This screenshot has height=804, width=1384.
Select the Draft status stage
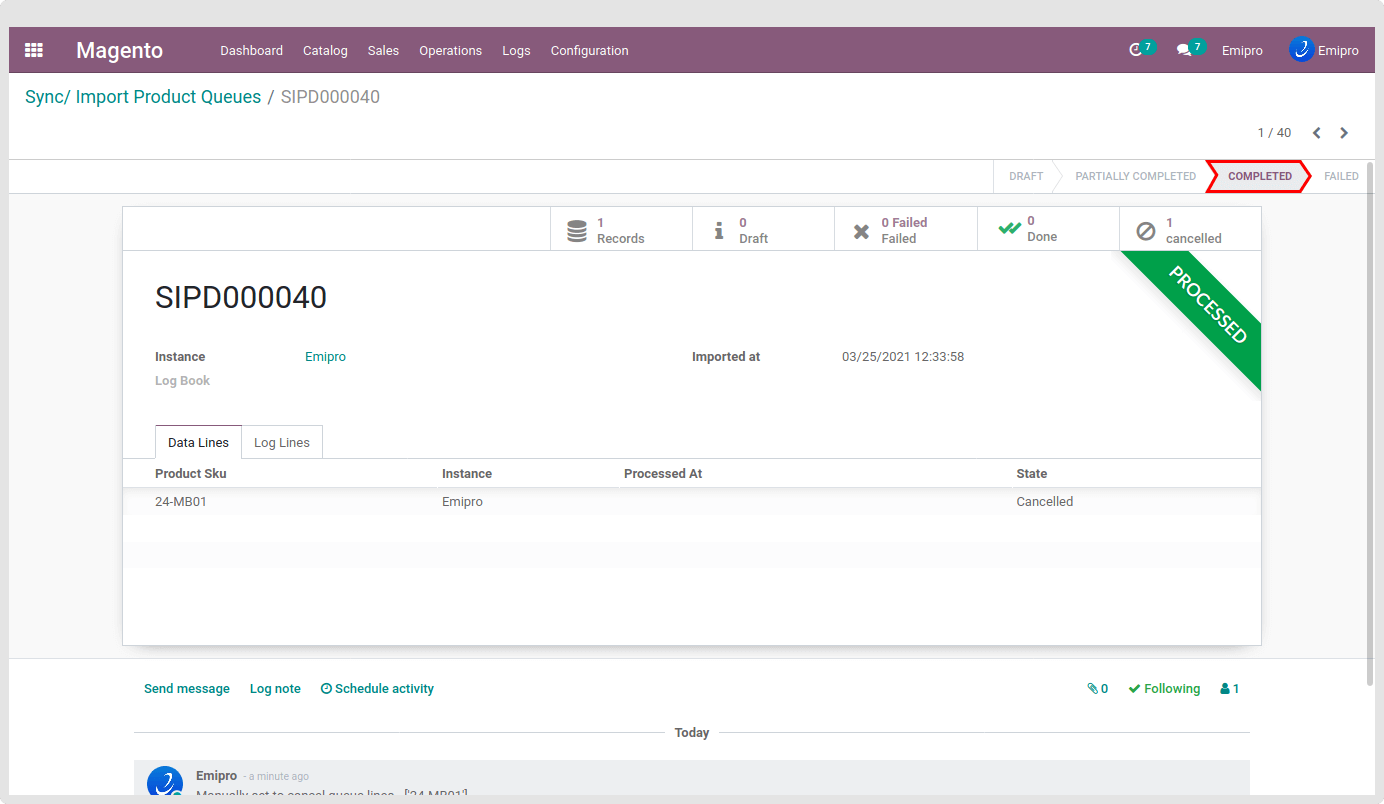(x=1026, y=176)
